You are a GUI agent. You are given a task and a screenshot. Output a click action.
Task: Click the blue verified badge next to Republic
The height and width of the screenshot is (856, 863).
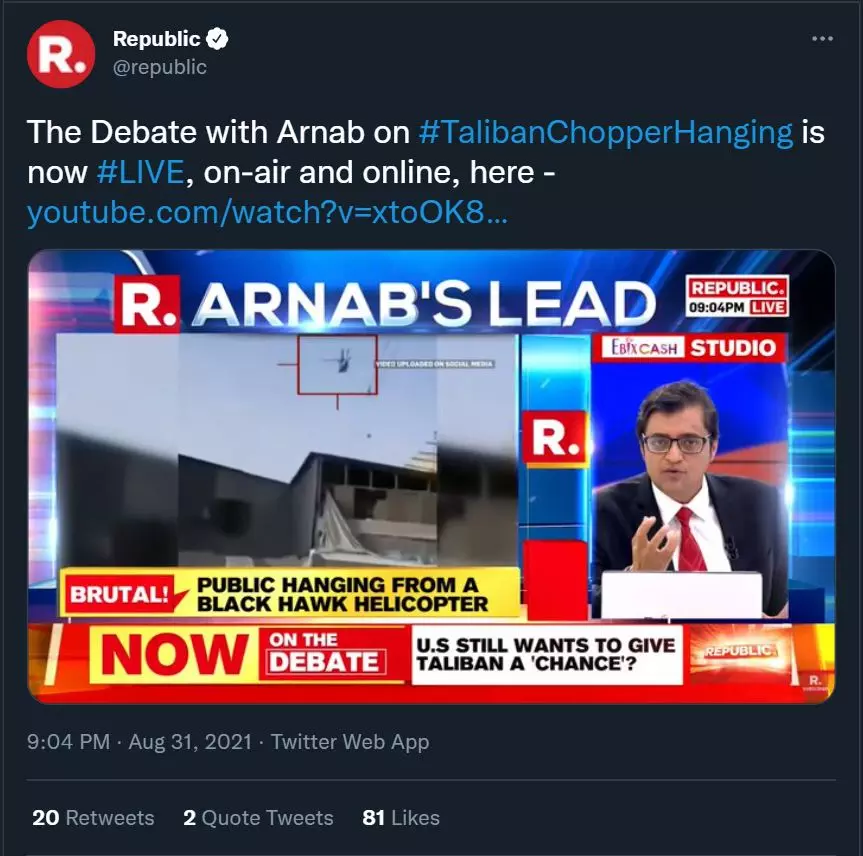pyautogui.click(x=217, y=39)
